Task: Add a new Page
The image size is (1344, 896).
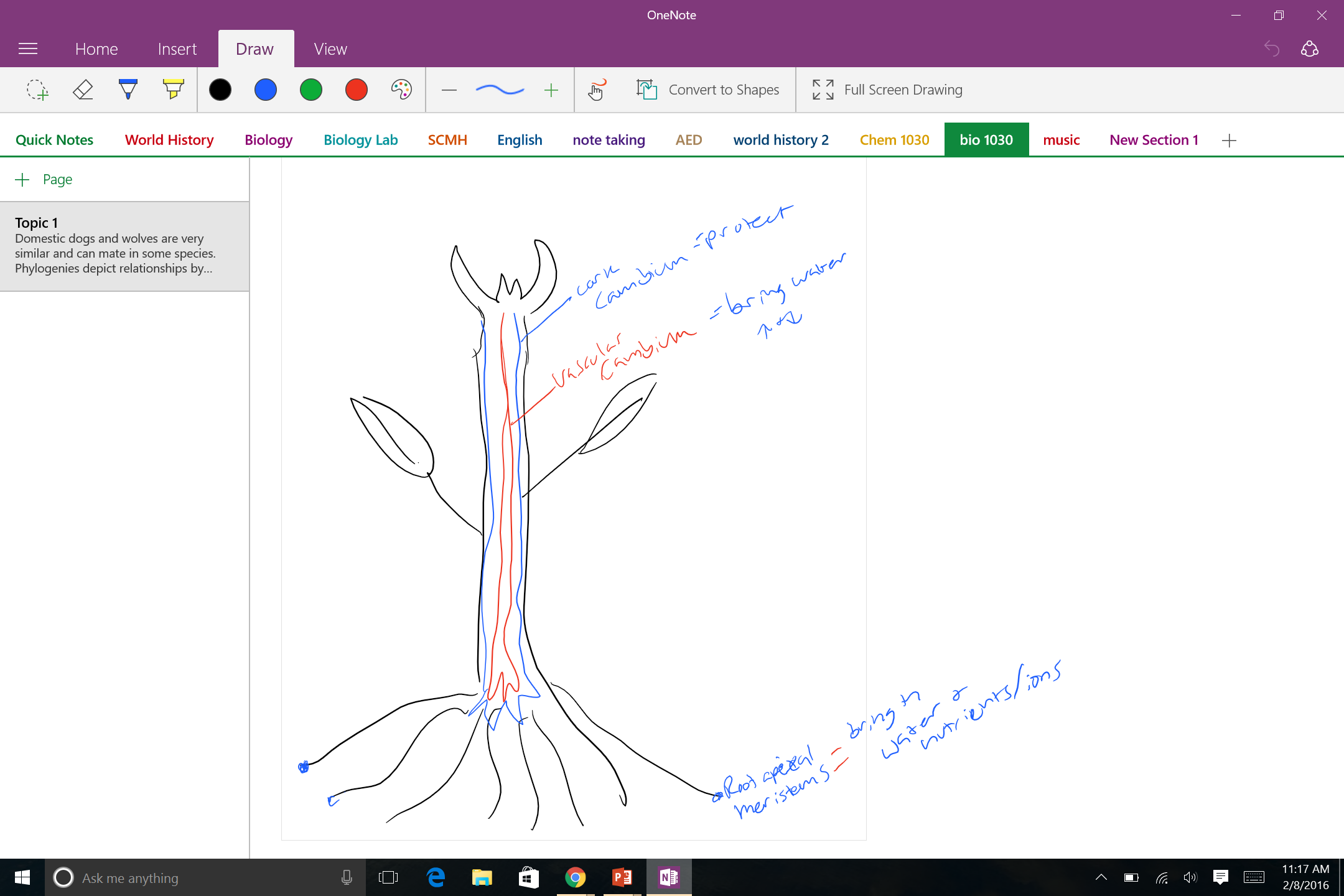Action: coord(44,179)
